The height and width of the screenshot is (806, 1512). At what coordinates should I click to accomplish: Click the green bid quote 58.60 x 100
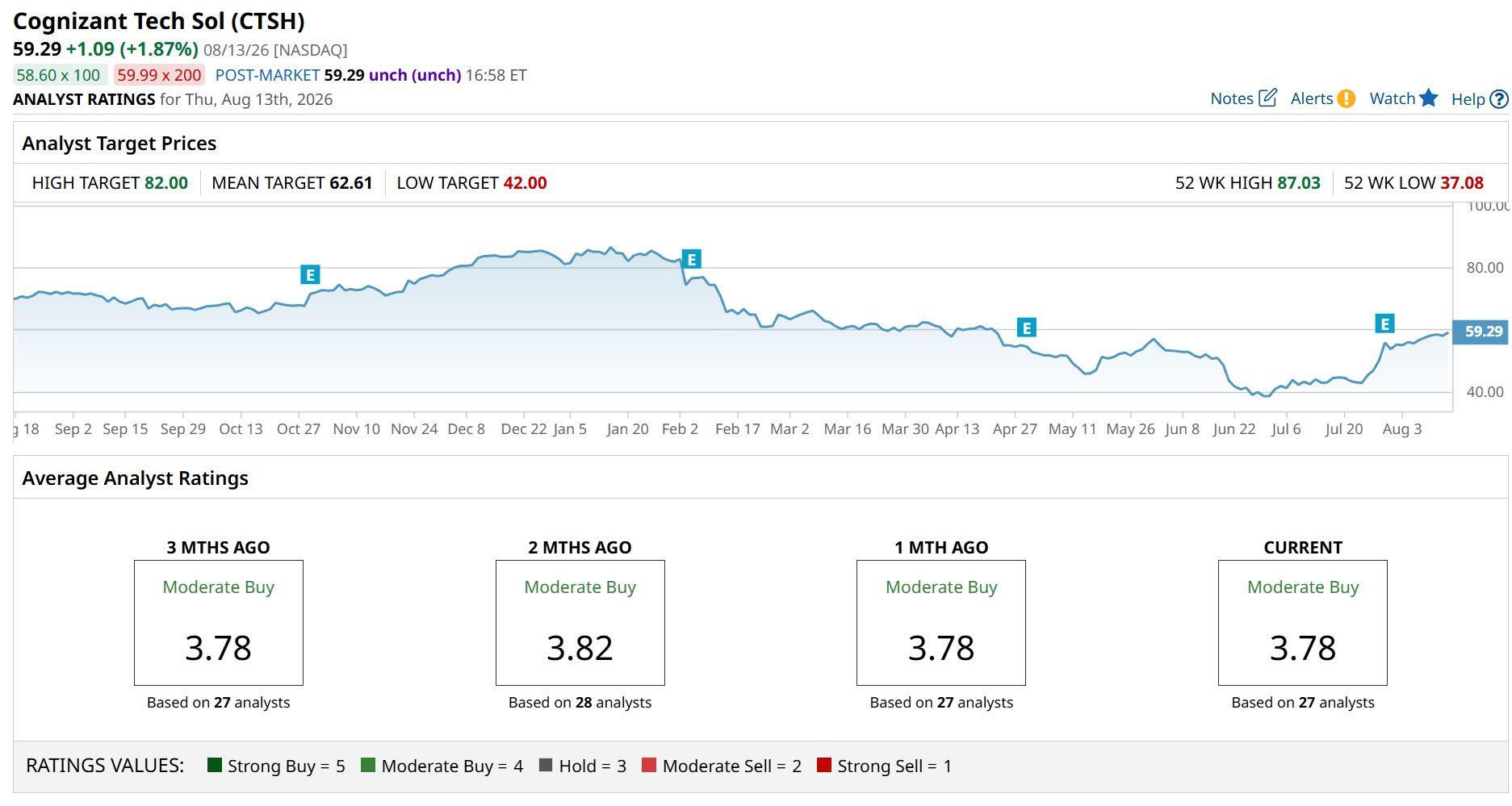[59, 75]
